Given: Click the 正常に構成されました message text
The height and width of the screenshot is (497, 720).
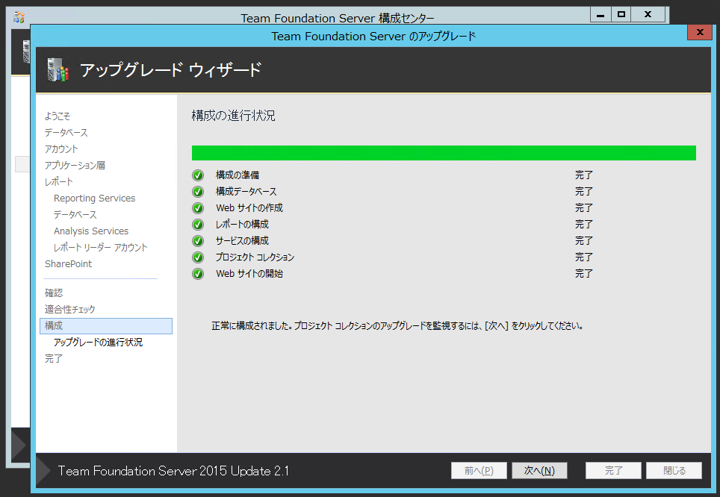Looking at the screenshot, I should tap(397, 326).
